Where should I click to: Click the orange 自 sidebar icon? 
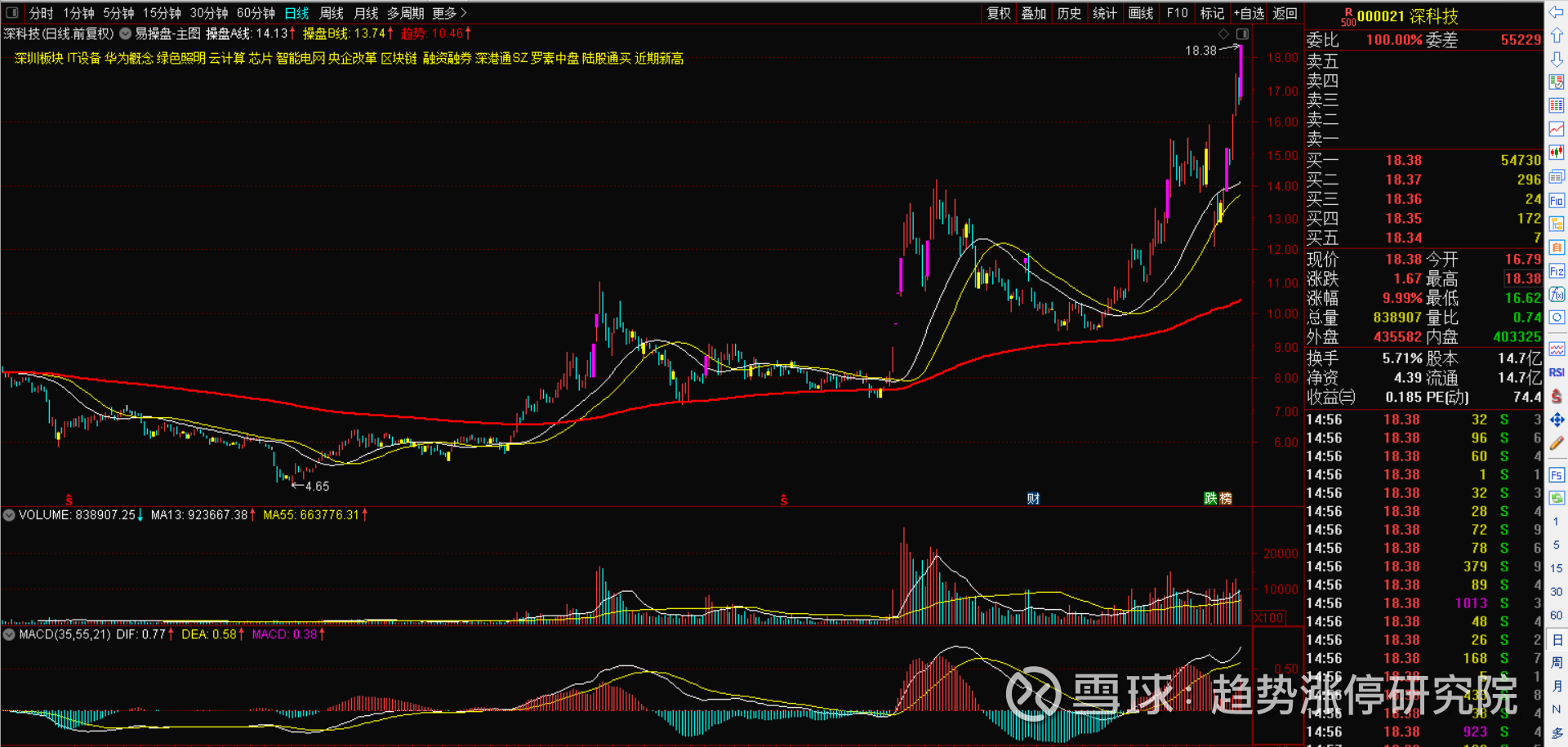pyautogui.click(x=1557, y=247)
